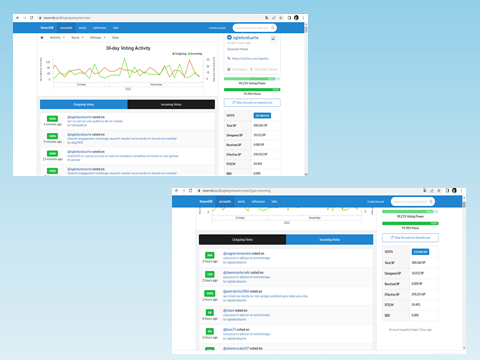The width and height of the screenshot is (480, 360).
Task: Click the share icon in the bottom browser toolbar
Action: point(432,191)
